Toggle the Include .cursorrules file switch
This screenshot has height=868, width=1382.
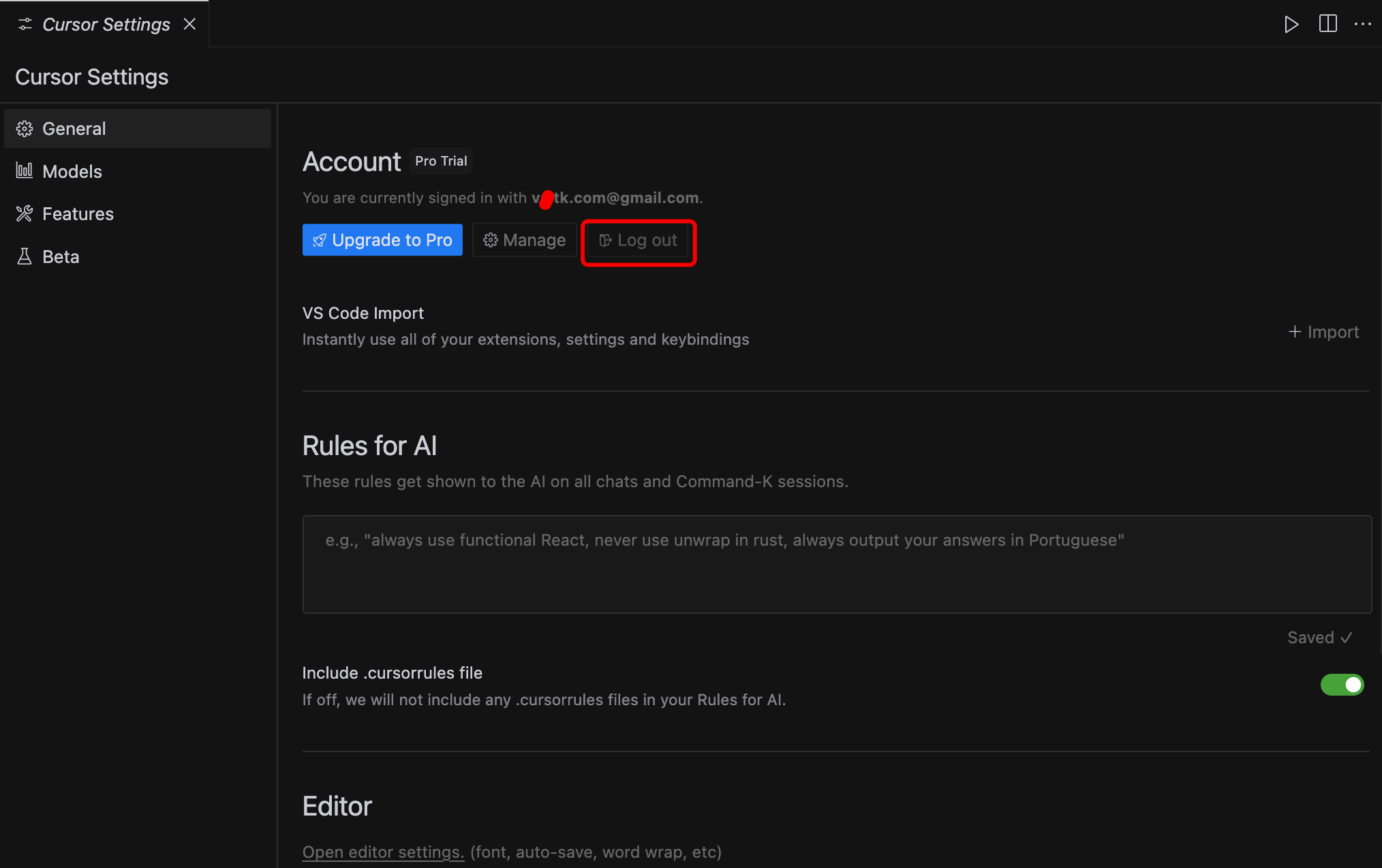click(x=1342, y=685)
